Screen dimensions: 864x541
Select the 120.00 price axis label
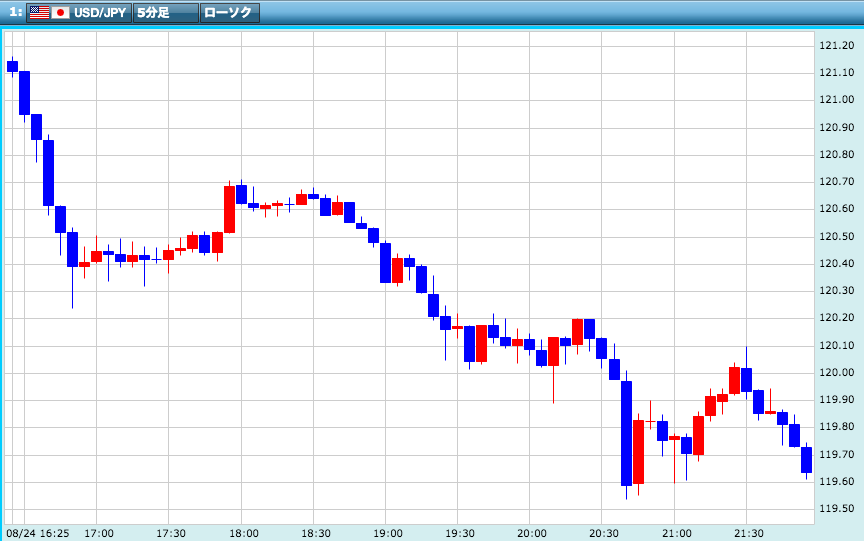(x=836, y=372)
